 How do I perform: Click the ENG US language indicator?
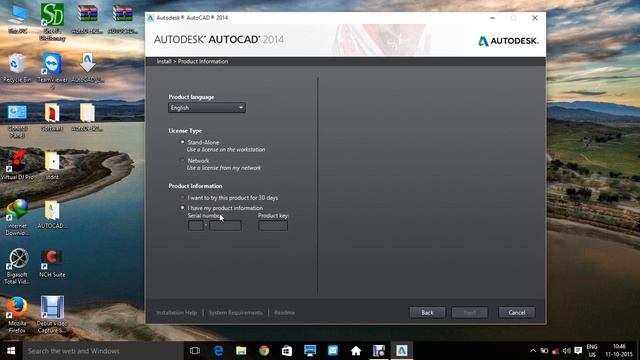[592, 351]
